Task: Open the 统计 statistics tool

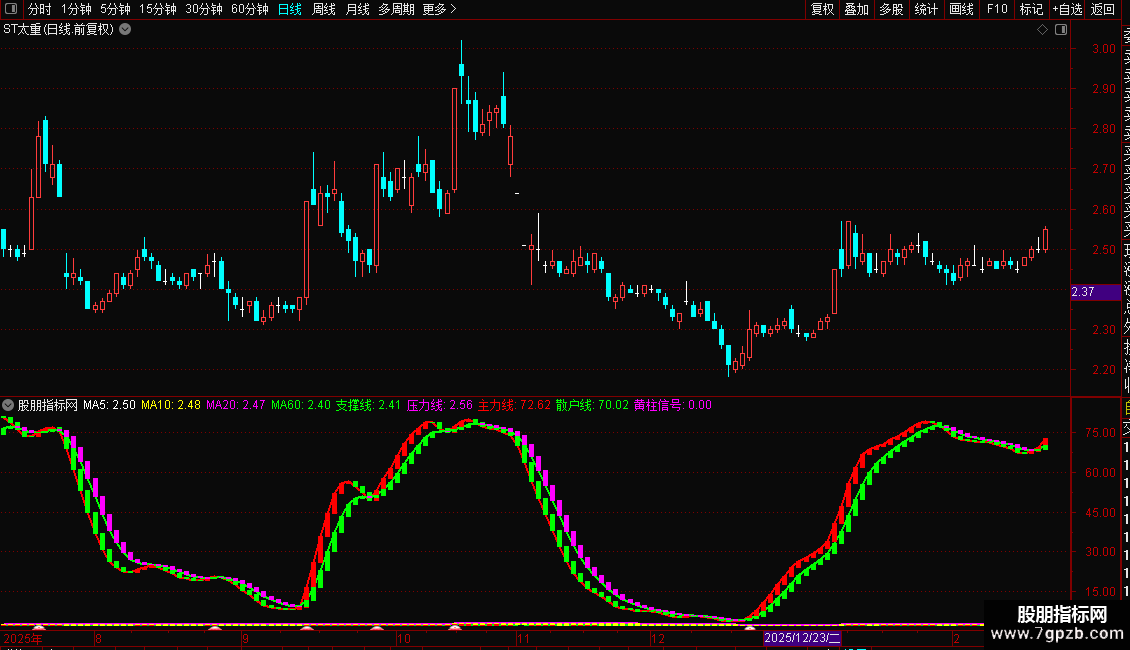Action: click(926, 9)
